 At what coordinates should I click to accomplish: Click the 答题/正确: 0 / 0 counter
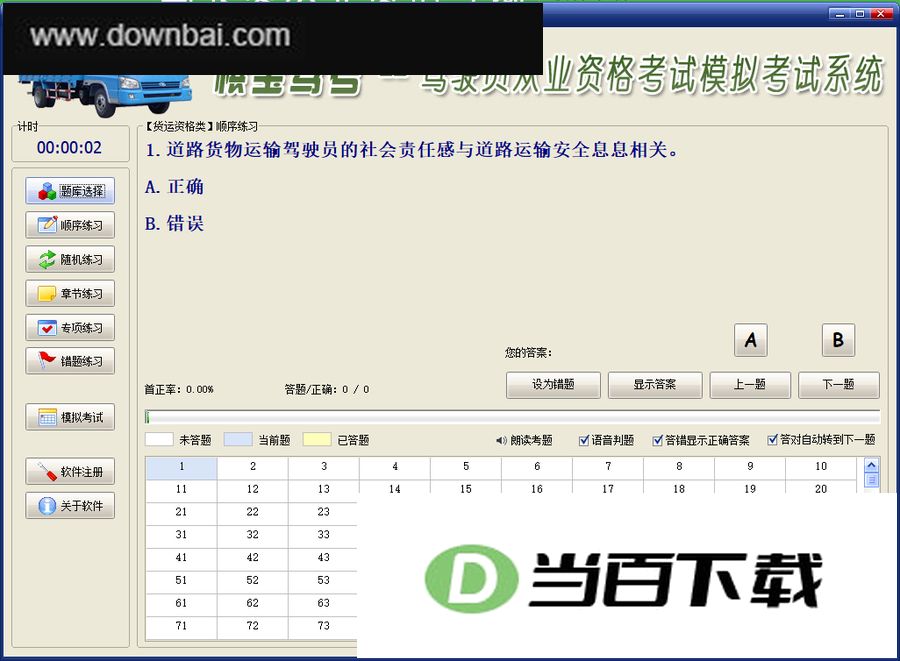pyautogui.click(x=327, y=390)
